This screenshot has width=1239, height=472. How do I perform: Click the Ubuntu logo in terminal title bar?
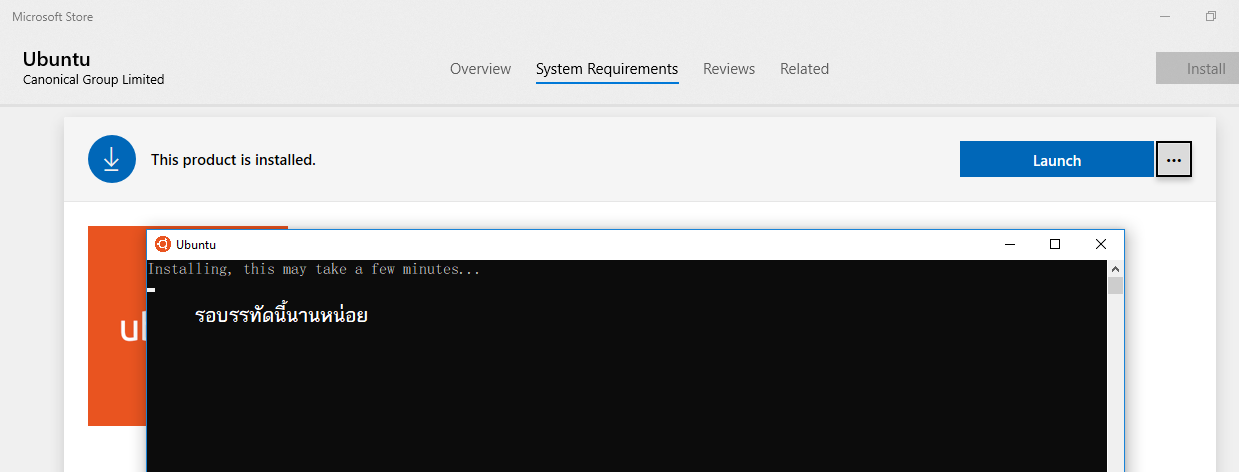point(163,244)
